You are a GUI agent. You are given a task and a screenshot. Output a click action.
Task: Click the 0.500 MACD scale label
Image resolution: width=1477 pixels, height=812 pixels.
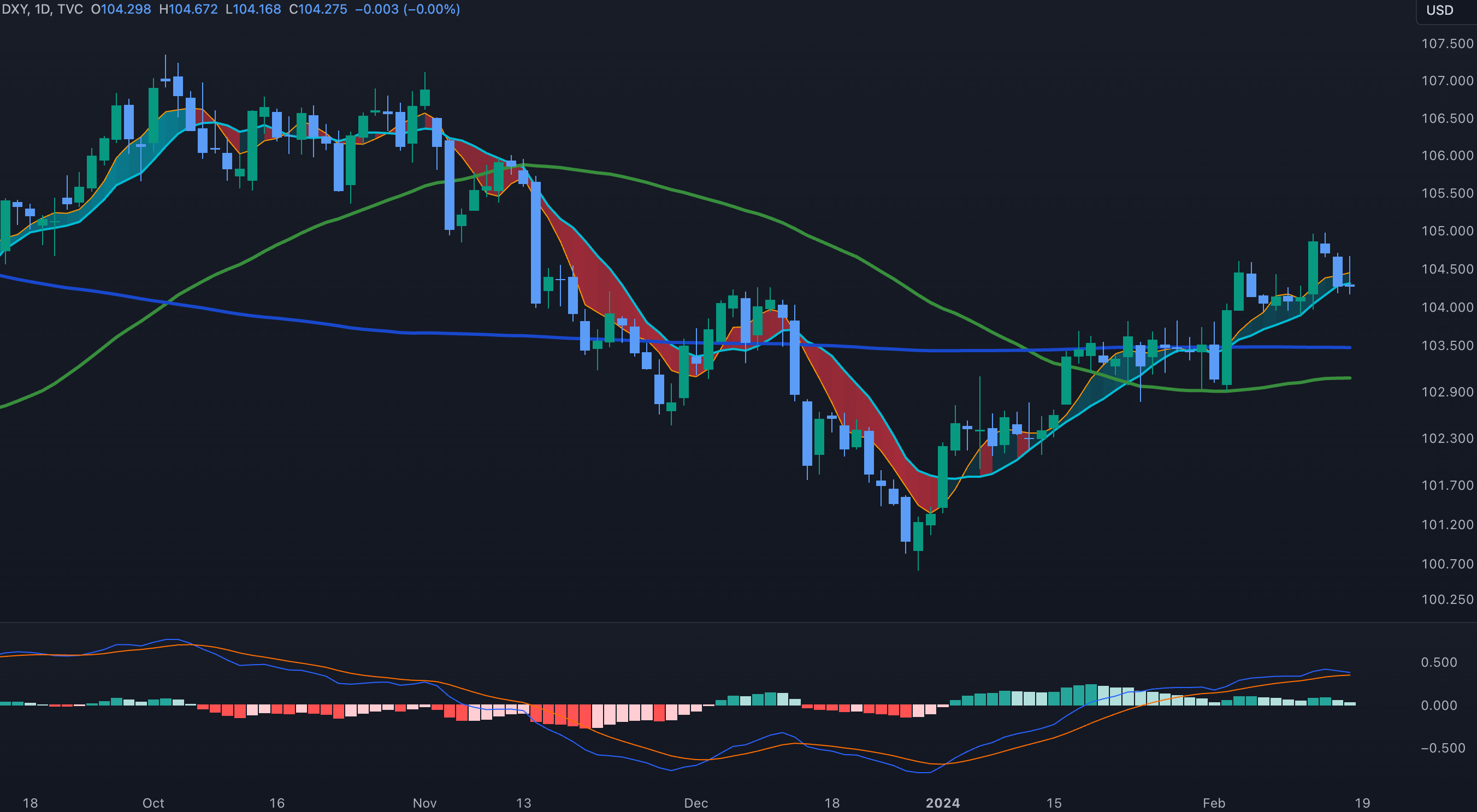coord(1439,662)
